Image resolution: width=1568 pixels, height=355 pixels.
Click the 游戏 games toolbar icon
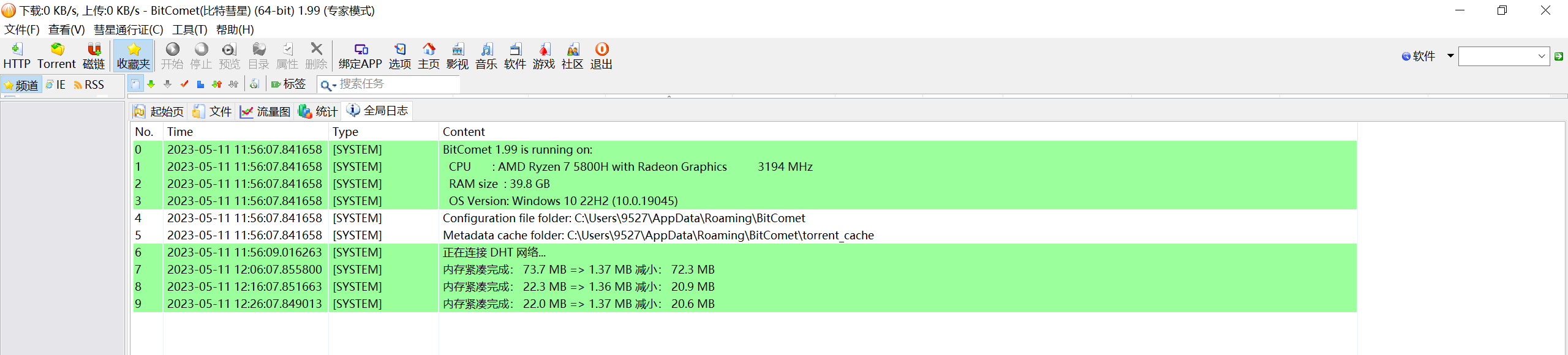pyautogui.click(x=543, y=56)
